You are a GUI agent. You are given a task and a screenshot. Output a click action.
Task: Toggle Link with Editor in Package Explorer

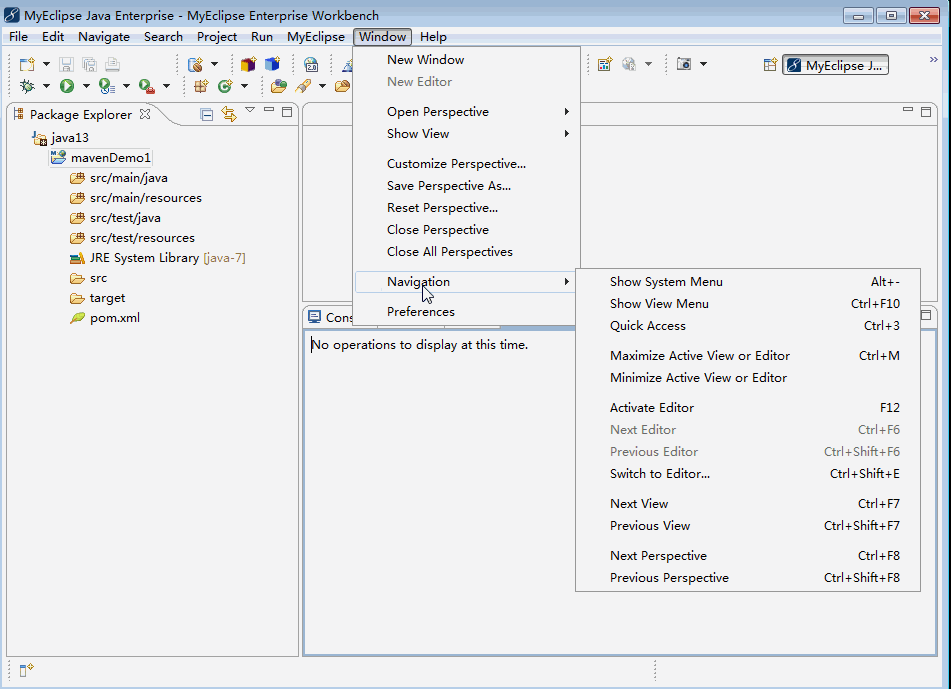(x=229, y=114)
